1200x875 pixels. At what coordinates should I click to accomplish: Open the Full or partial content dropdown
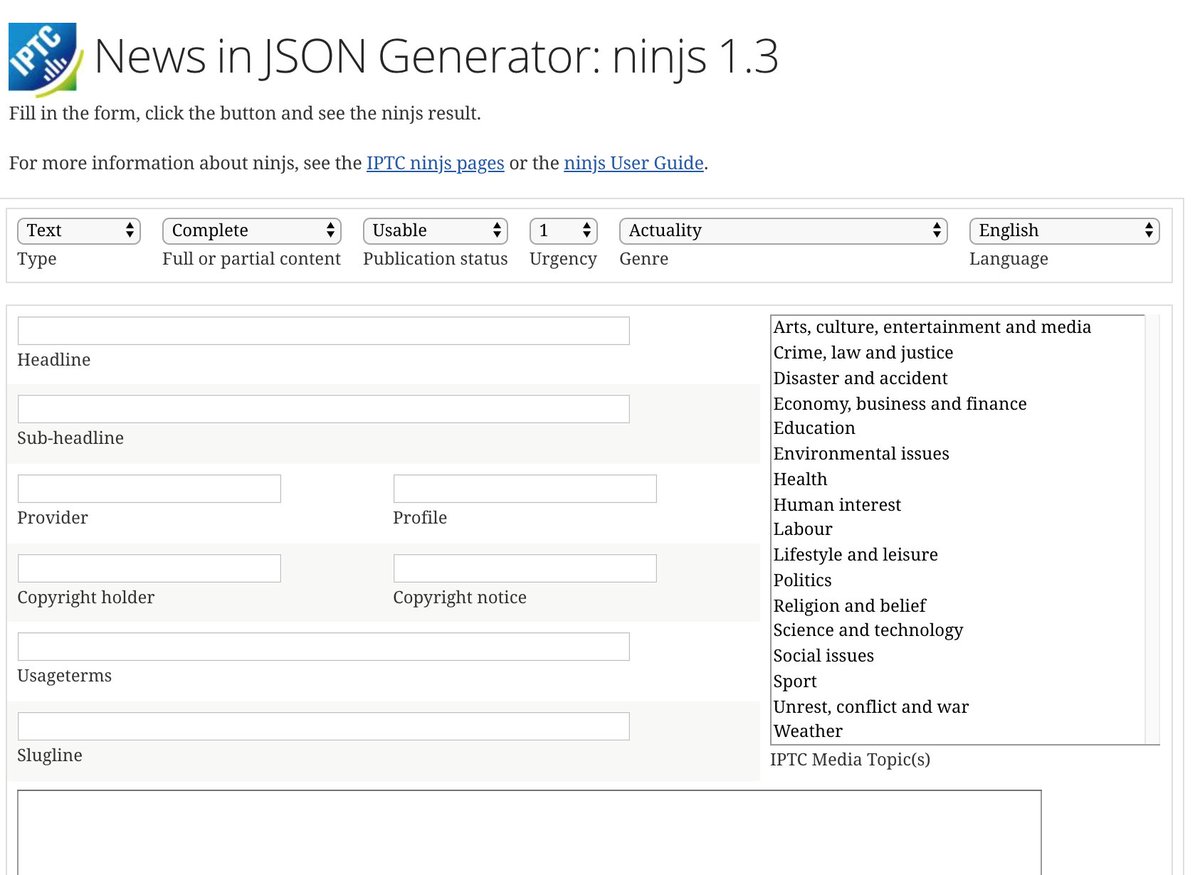click(252, 231)
